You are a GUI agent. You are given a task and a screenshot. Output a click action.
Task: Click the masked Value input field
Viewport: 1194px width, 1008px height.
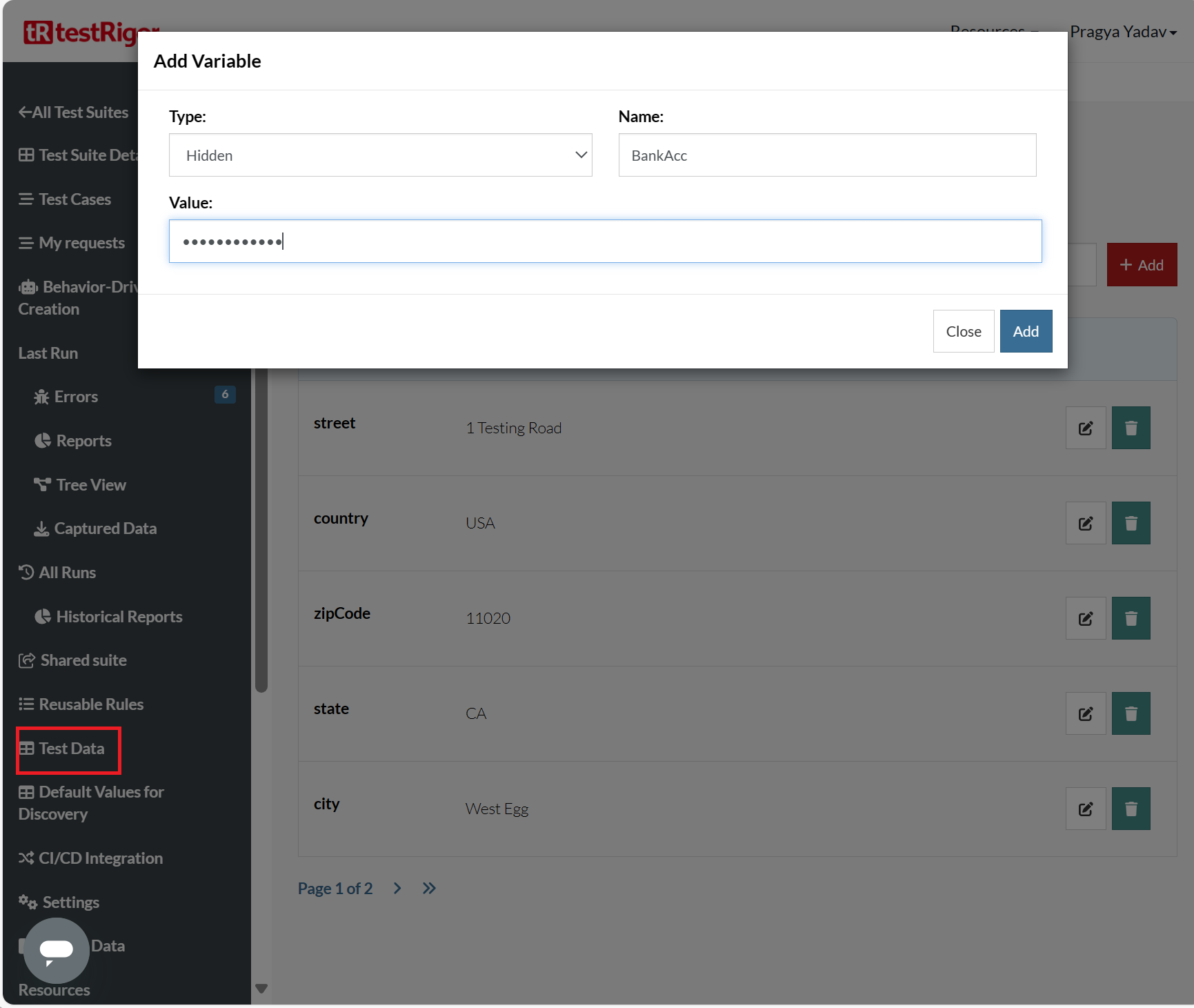[x=605, y=241]
